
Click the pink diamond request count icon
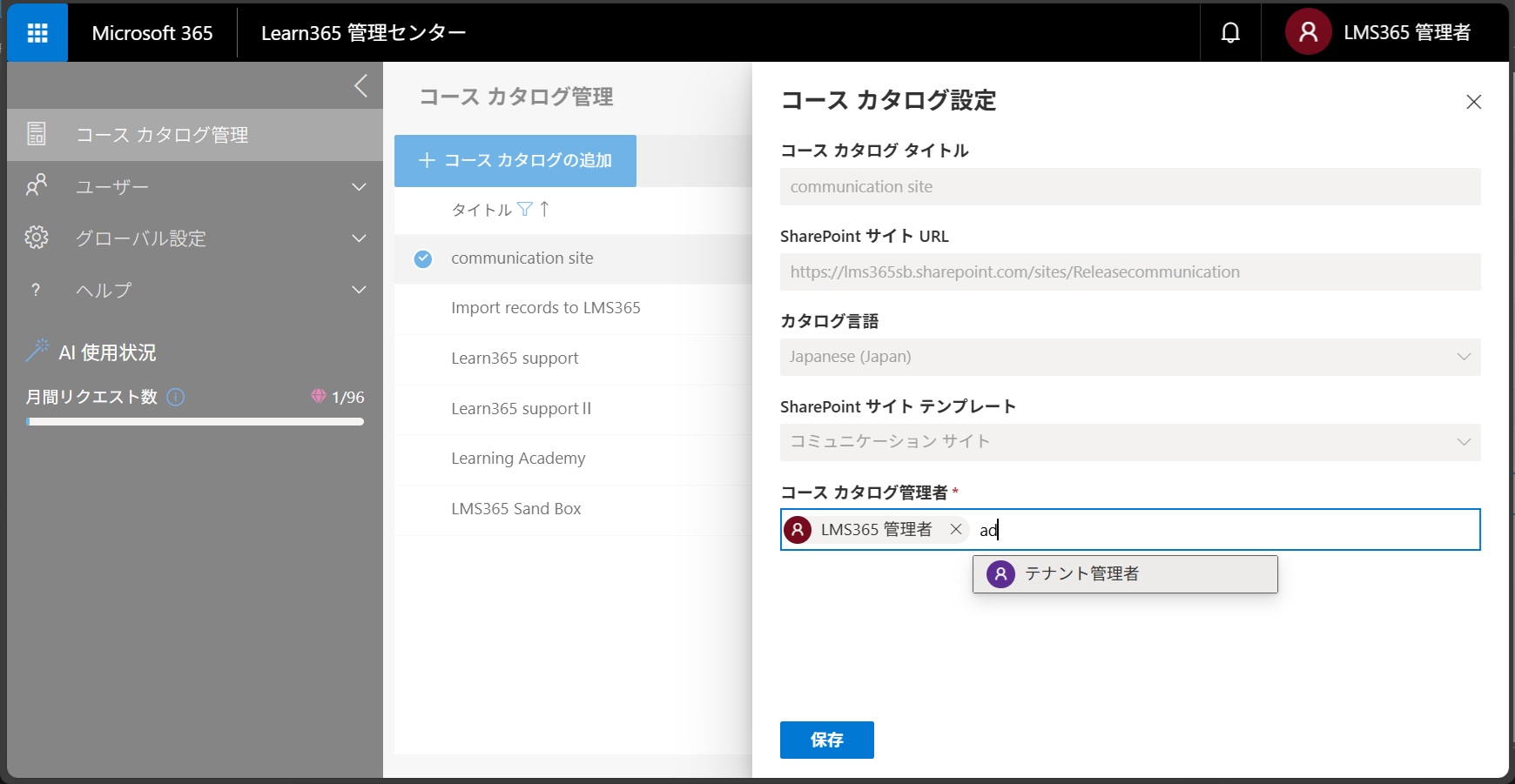pos(319,397)
